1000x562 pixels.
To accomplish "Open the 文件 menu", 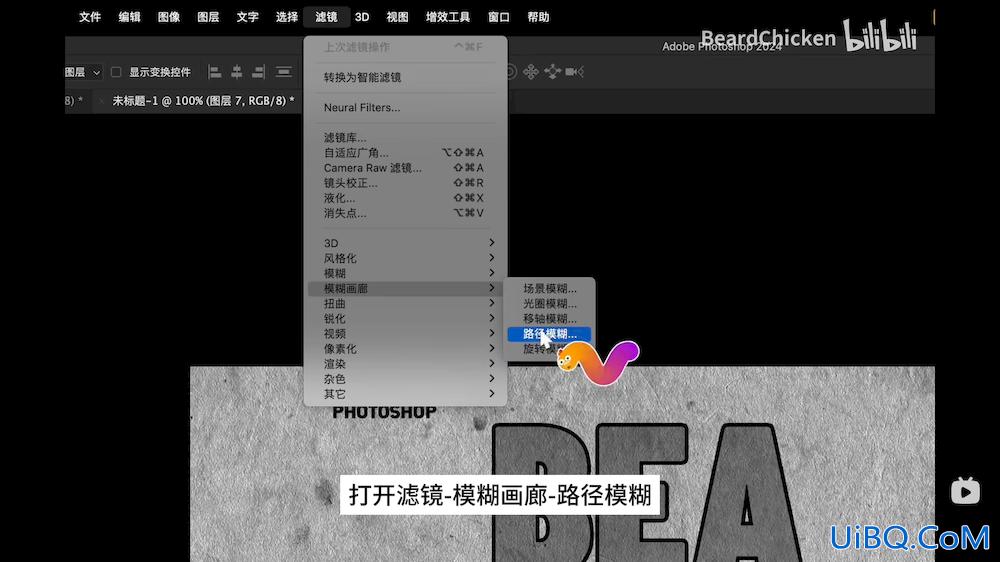I will pyautogui.click(x=90, y=17).
